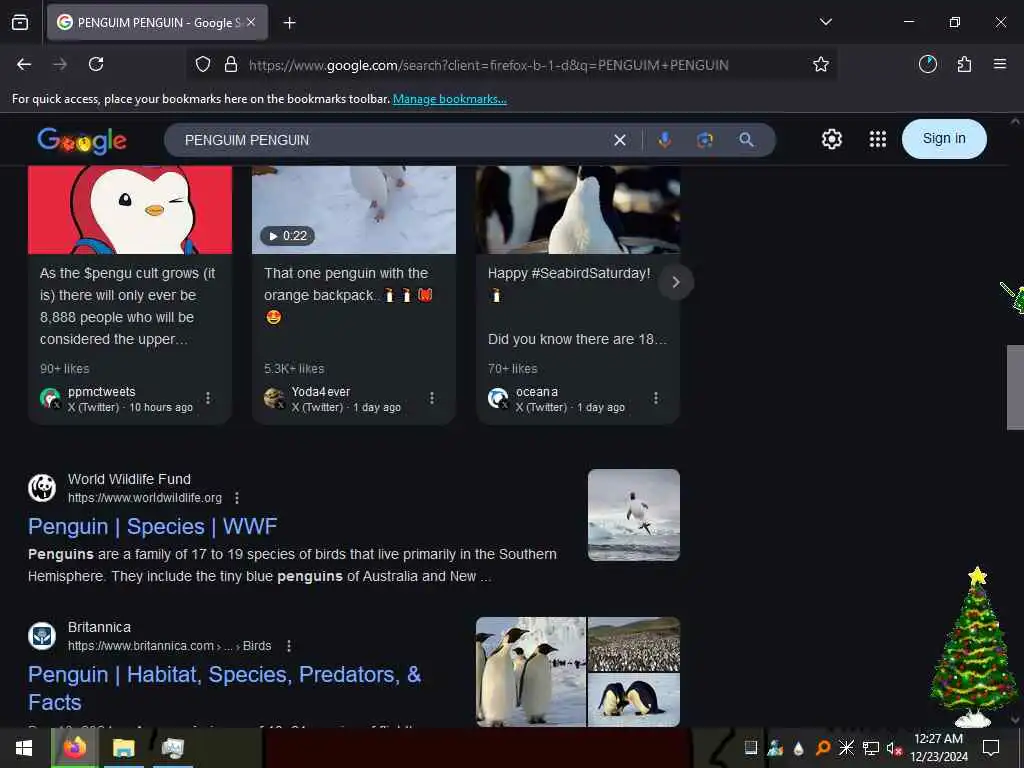Focus the Google search input field
This screenshot has width=1024, height=768.
point(392,140)
